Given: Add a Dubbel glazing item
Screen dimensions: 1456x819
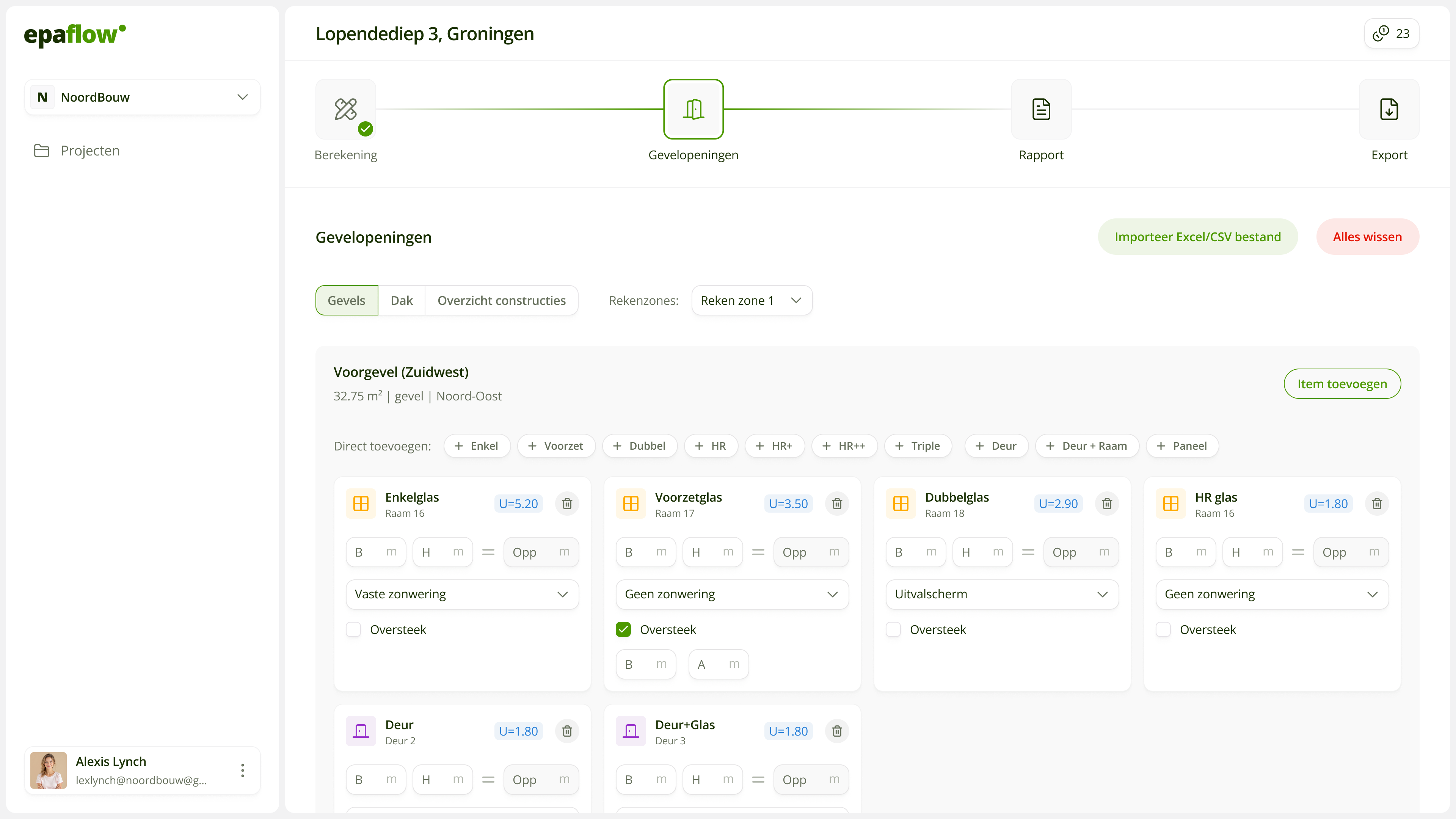Looking at the screenshot, I should point(639,446).
